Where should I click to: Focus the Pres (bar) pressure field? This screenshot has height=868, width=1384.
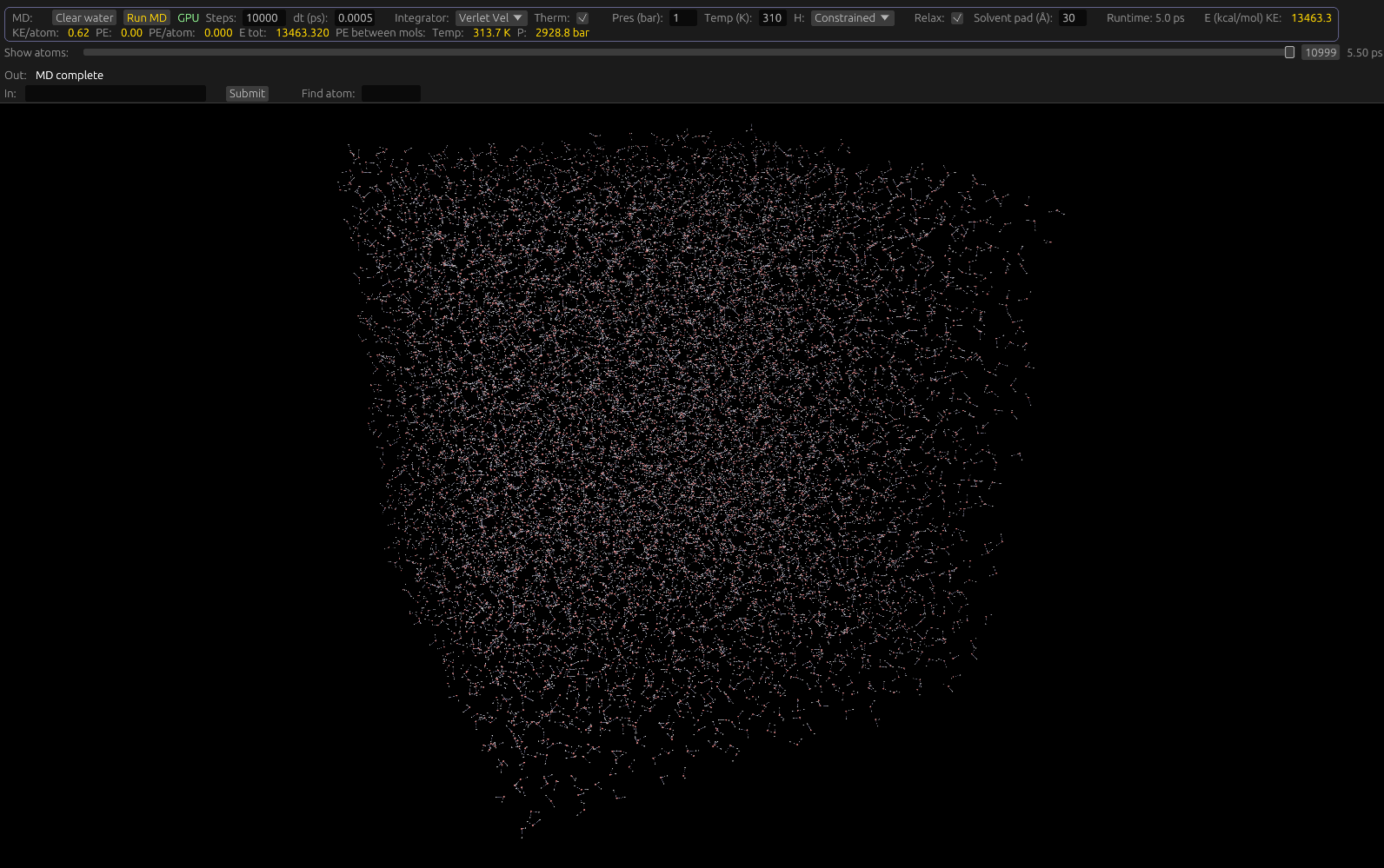point(682,18)
